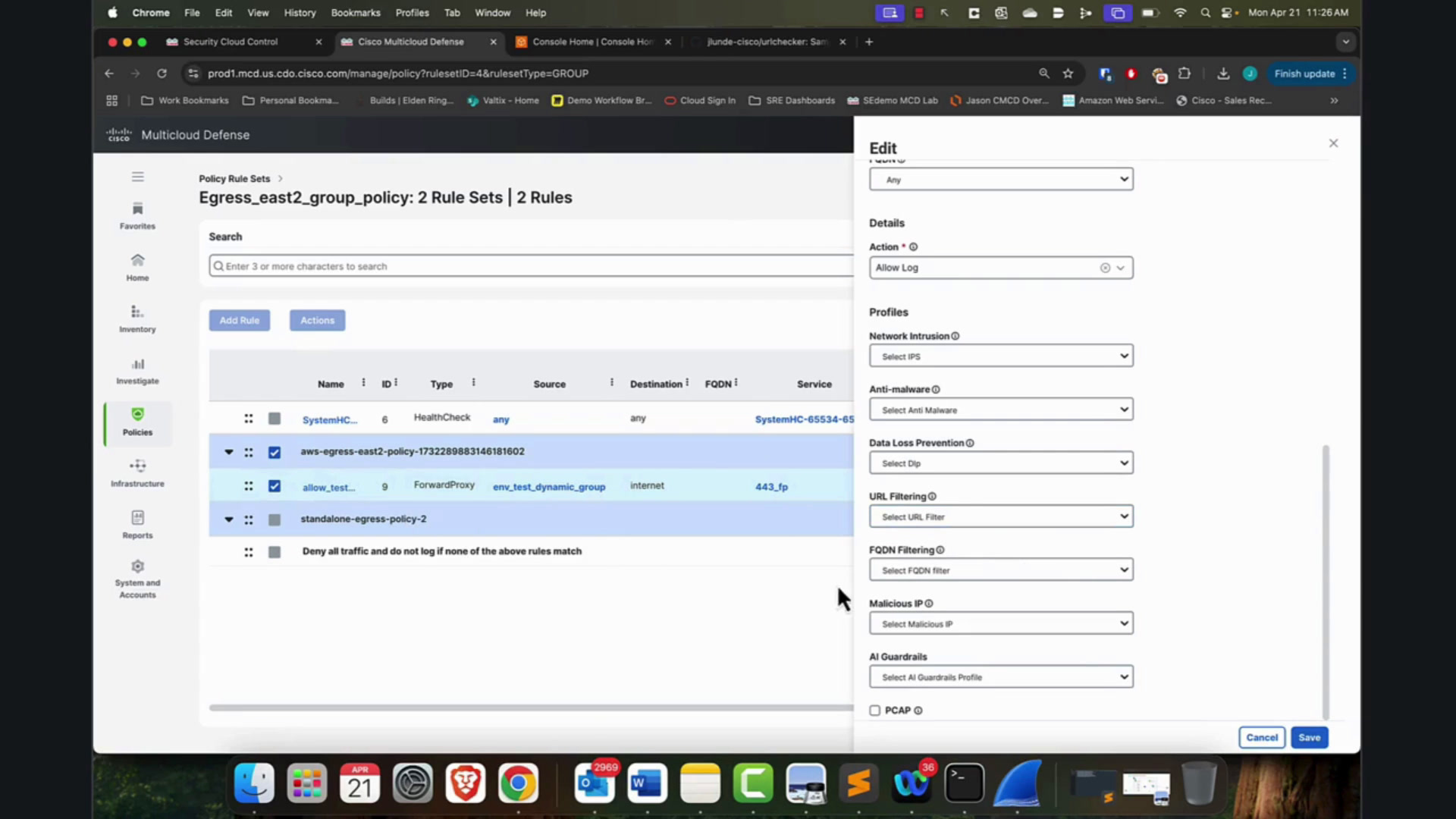Click the Save button
Screen dimensions: 1456x819
coord(1309,737)
